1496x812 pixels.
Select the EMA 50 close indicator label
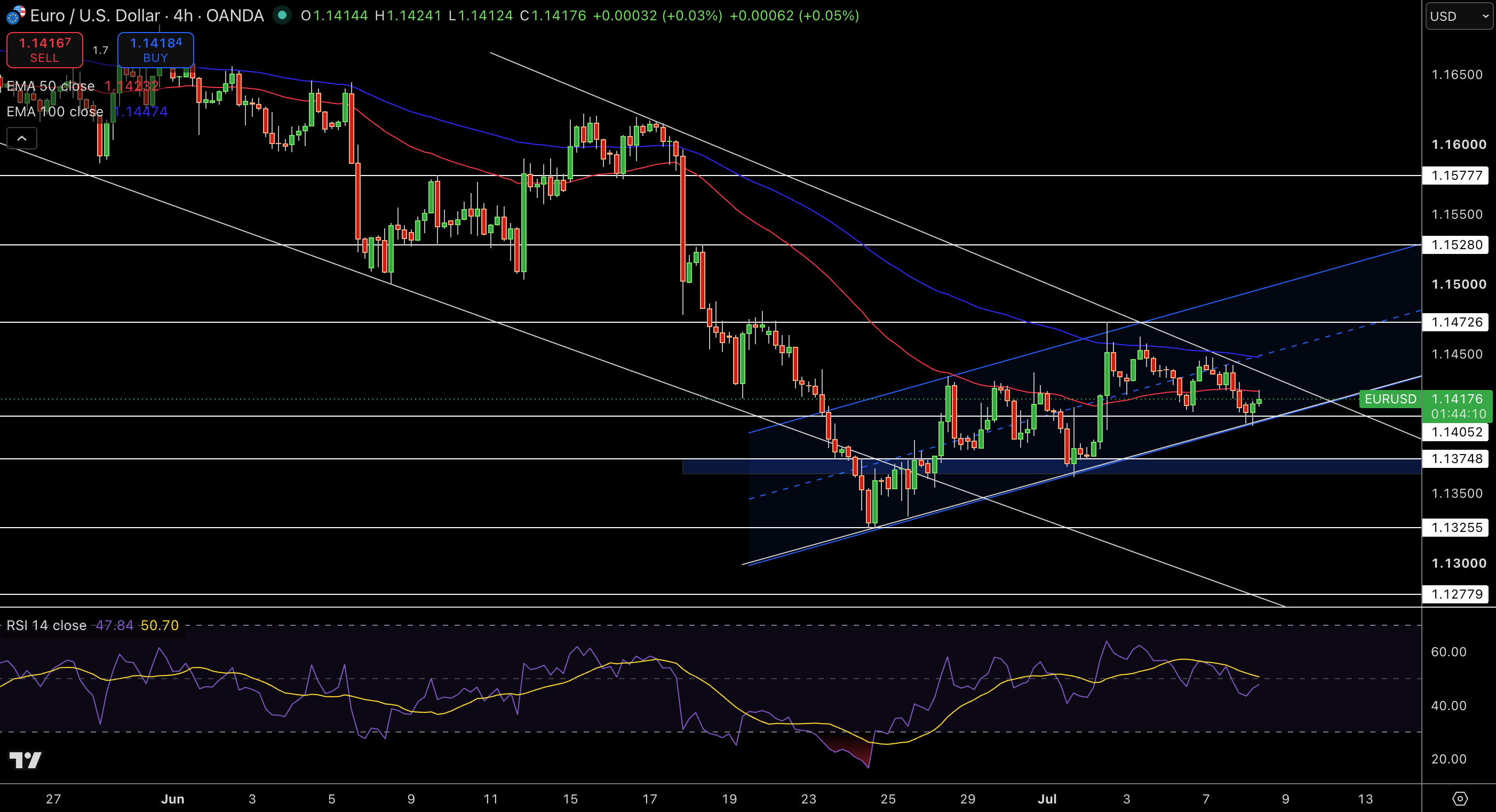coord(51,86)
